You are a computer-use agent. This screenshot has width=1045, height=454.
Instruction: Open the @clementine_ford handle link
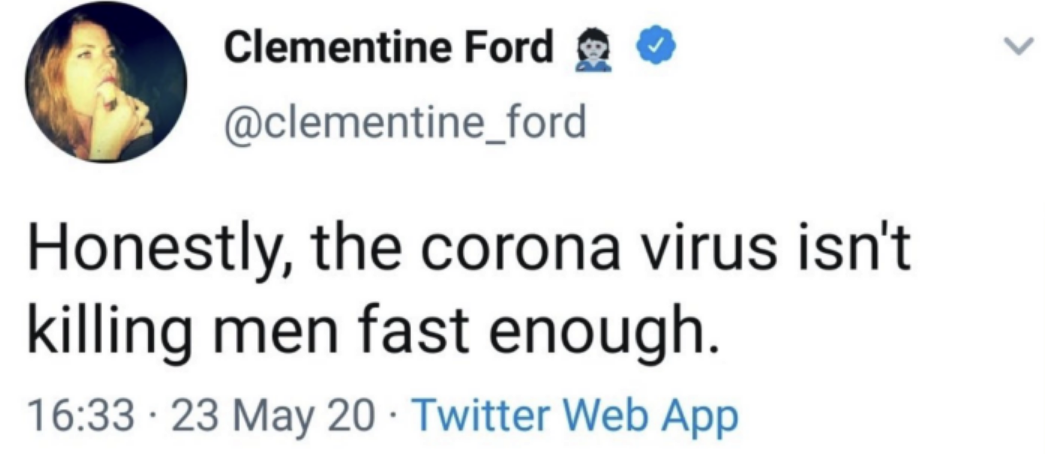[x=406, y=122]
